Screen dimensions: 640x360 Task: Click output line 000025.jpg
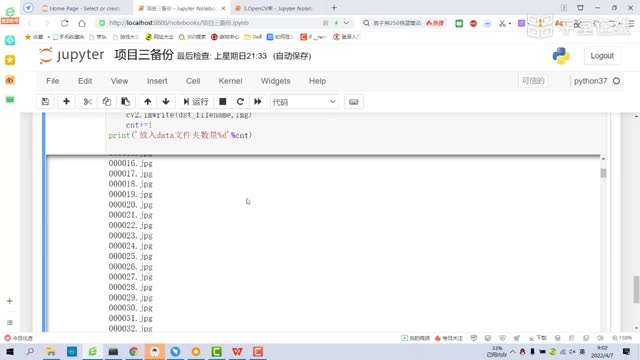coord(131,256)
